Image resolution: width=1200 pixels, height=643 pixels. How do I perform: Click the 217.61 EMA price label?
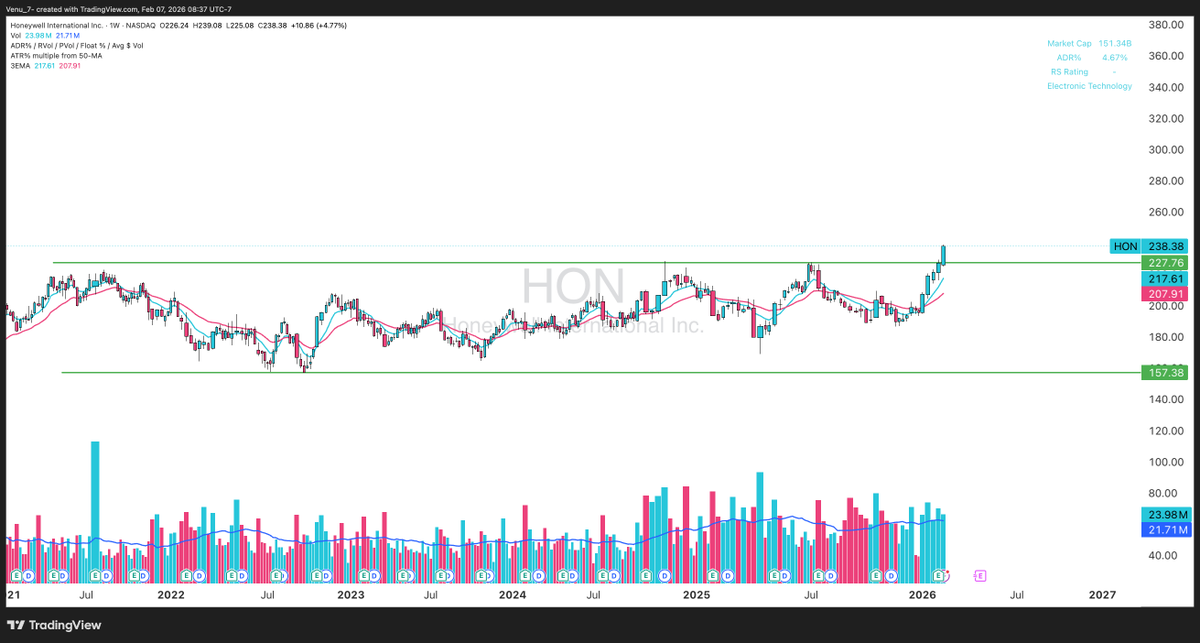click(x=1165, y=279)
